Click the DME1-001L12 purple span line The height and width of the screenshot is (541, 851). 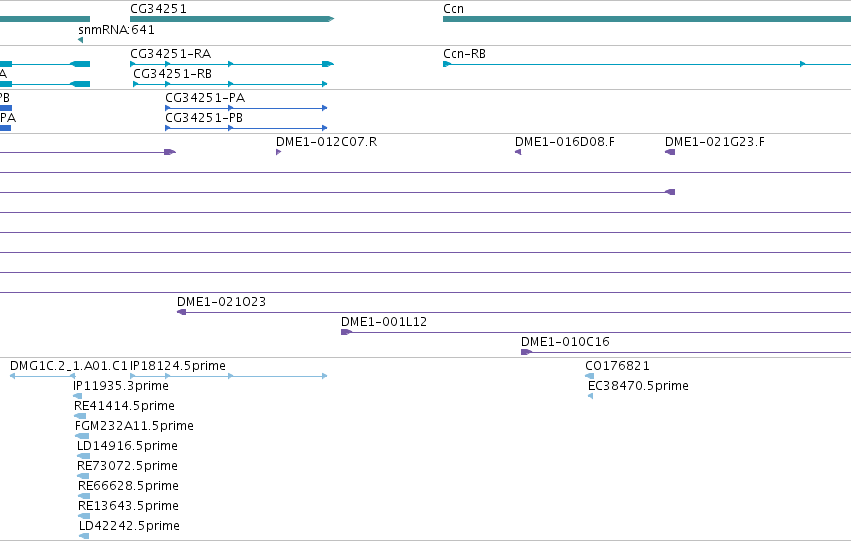pyautogui.click(x=596, y=332)
